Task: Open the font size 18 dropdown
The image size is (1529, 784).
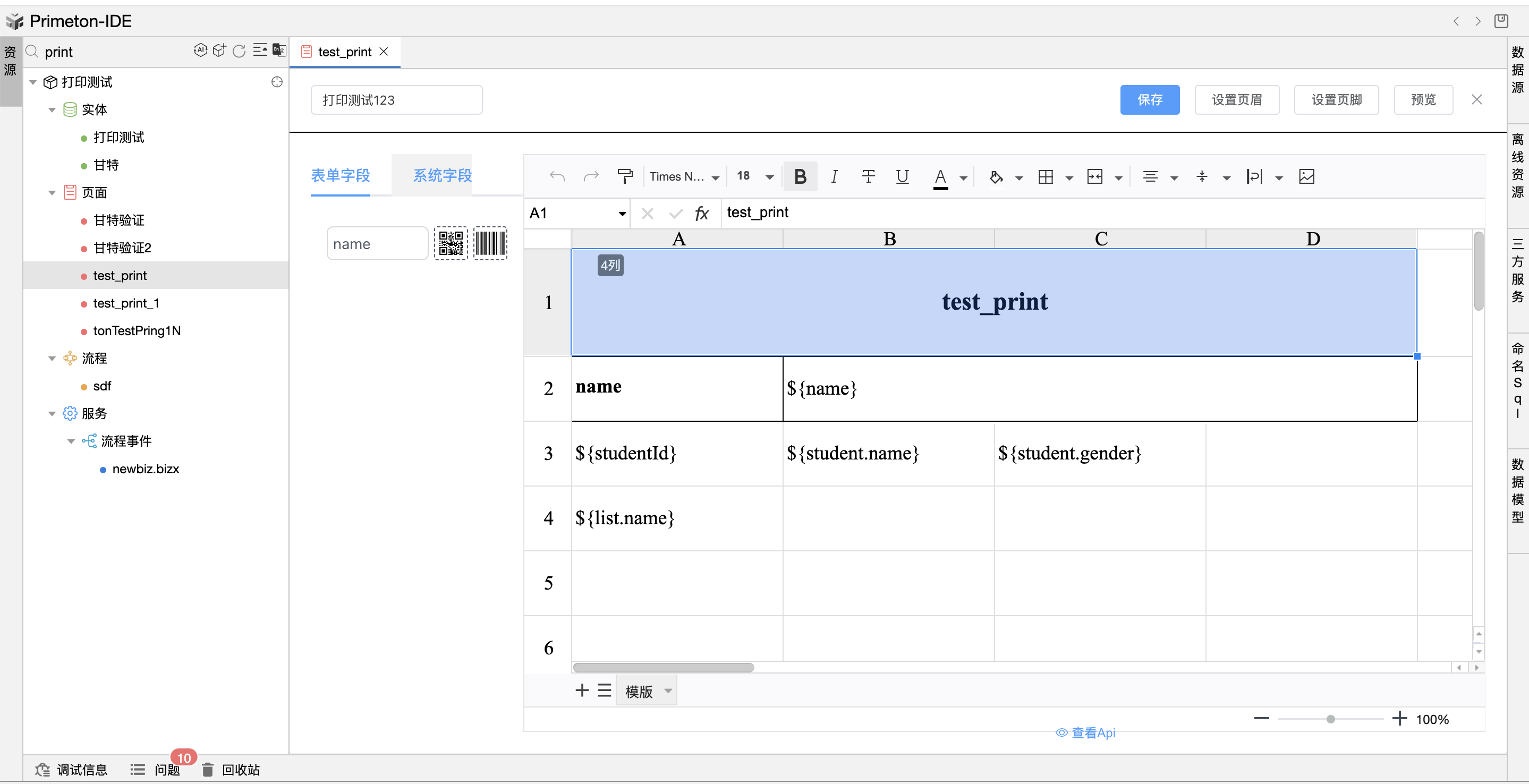Action: tap(754, 176)
